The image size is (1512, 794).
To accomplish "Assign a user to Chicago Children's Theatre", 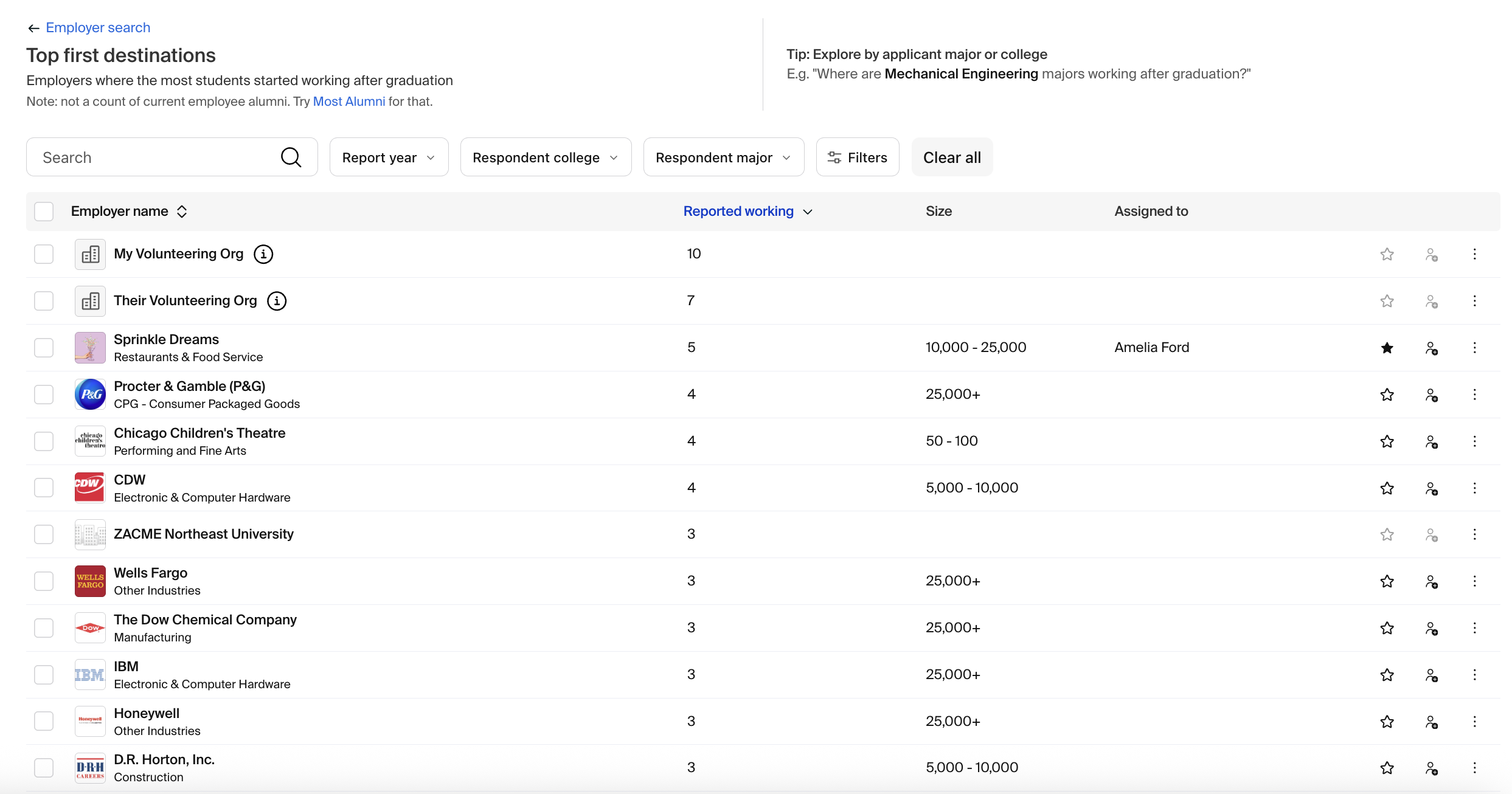I will click(x=1432, y=441).
